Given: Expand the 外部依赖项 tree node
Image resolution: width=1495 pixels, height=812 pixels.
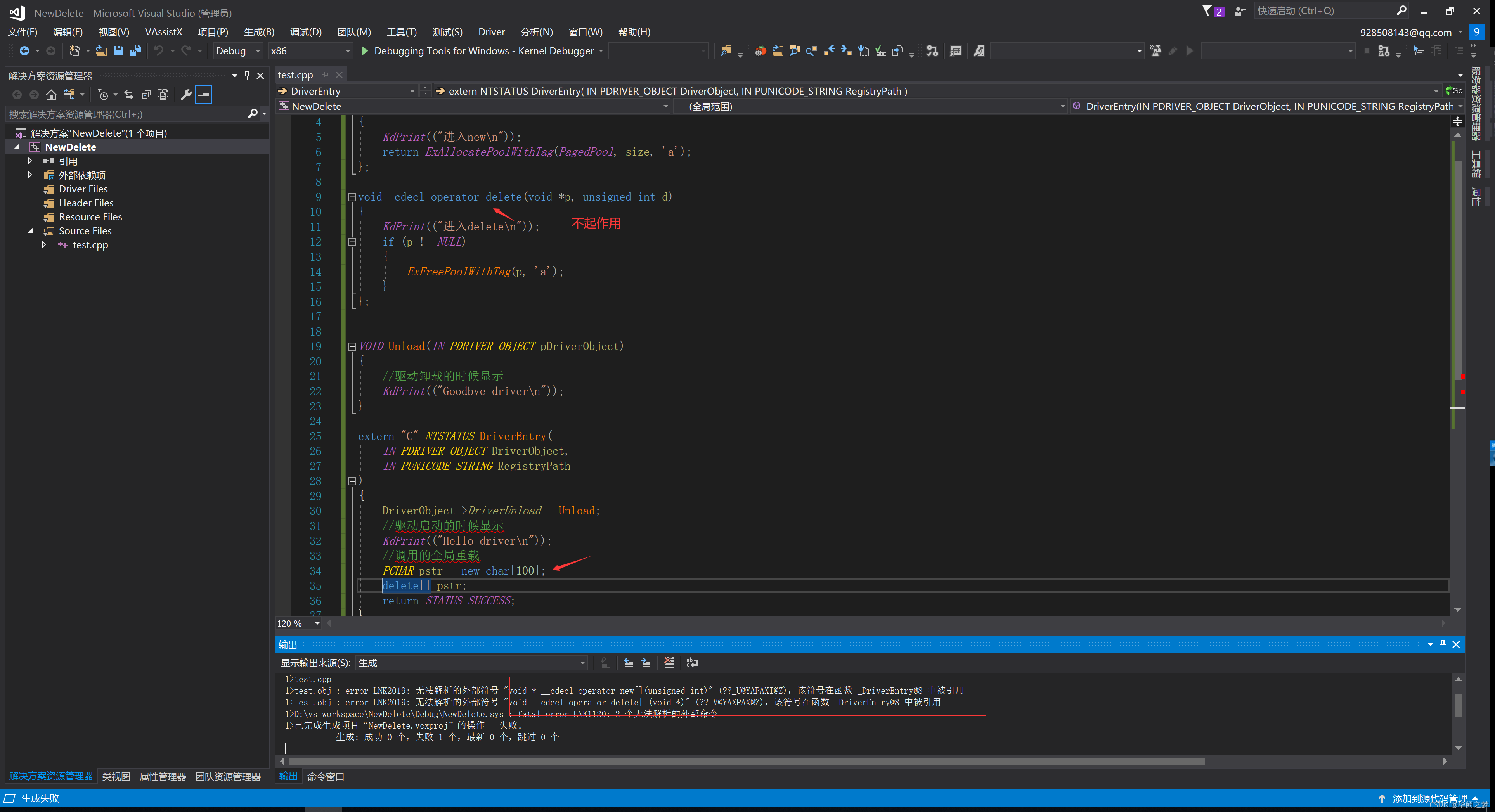Looking at the screenshot, I should point(30,175).
